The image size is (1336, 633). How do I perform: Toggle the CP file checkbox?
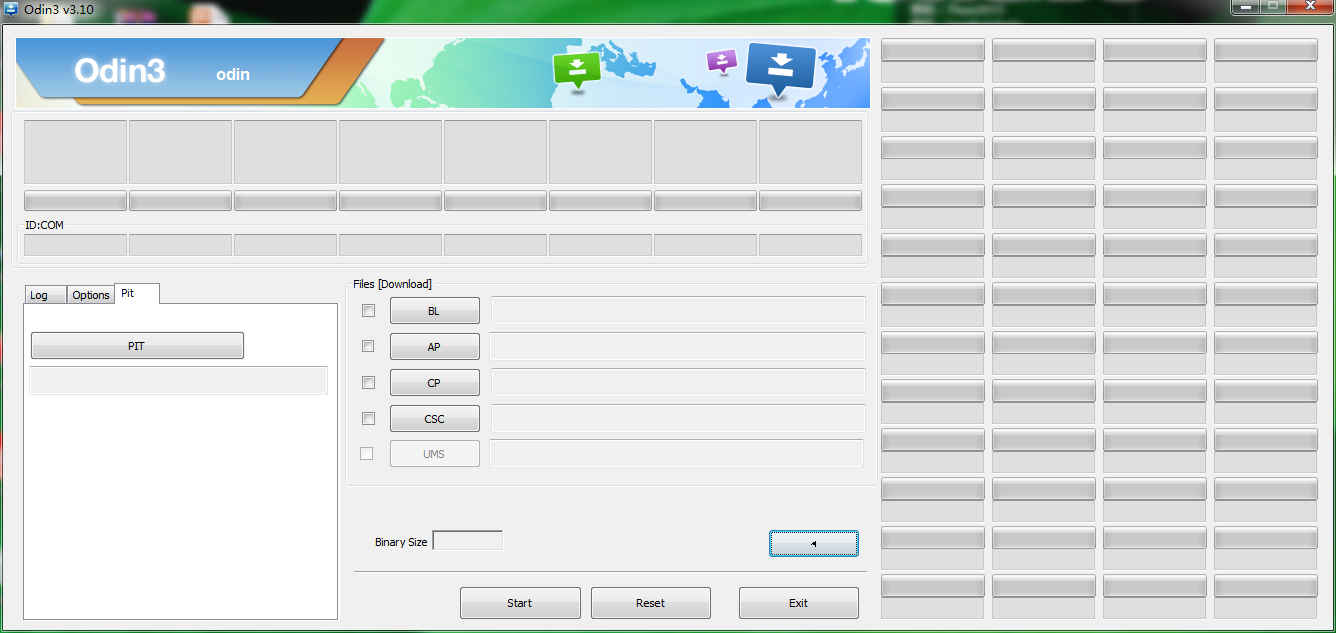tap(368, 382)
